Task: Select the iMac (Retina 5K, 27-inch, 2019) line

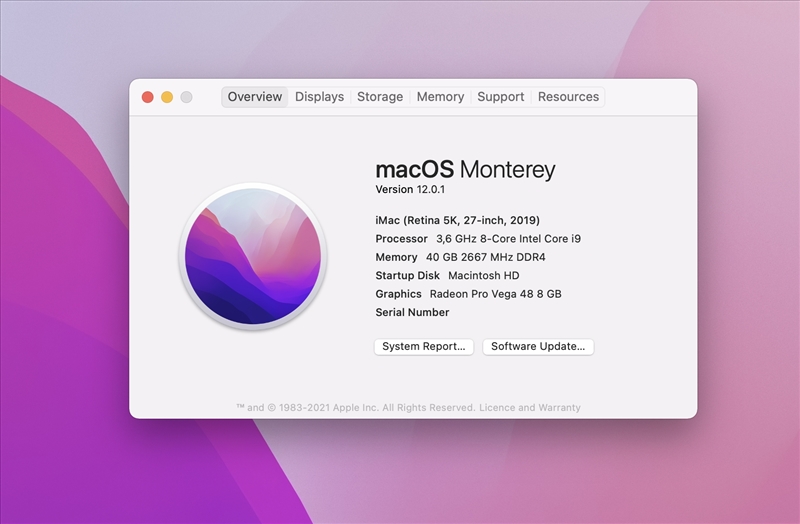Action: point(458,220)
